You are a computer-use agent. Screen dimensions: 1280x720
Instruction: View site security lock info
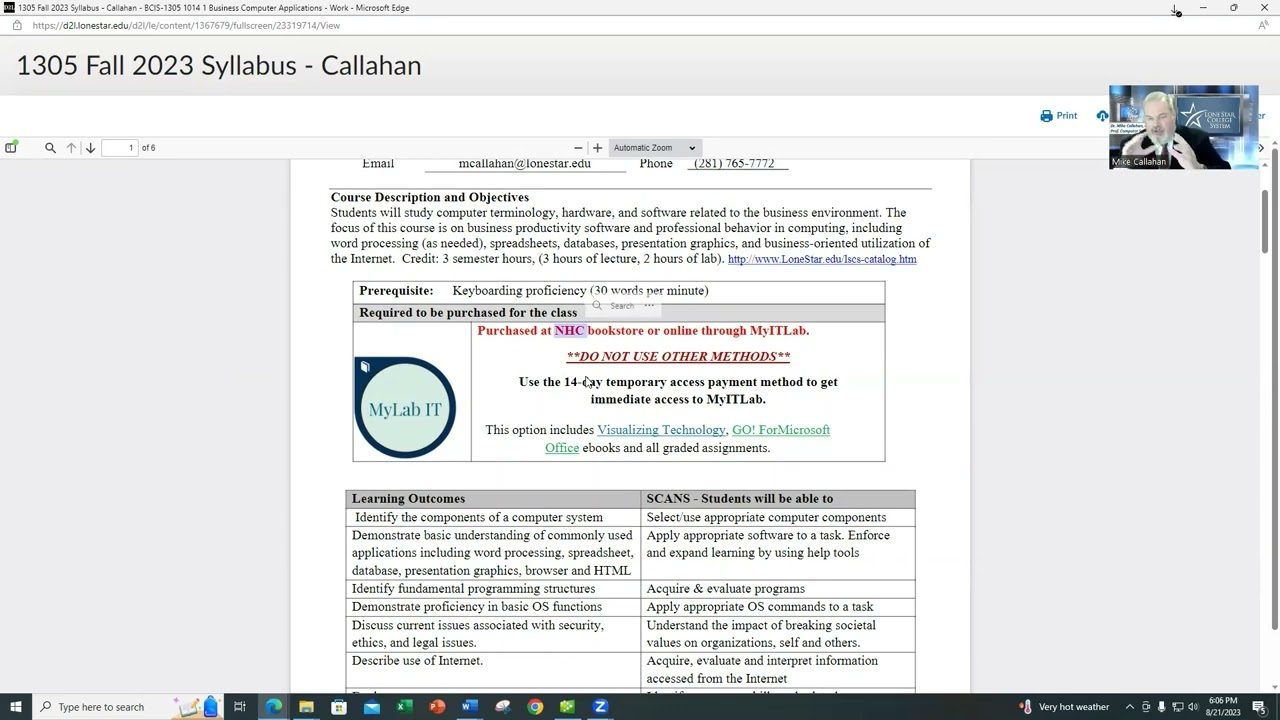point(16,26)
